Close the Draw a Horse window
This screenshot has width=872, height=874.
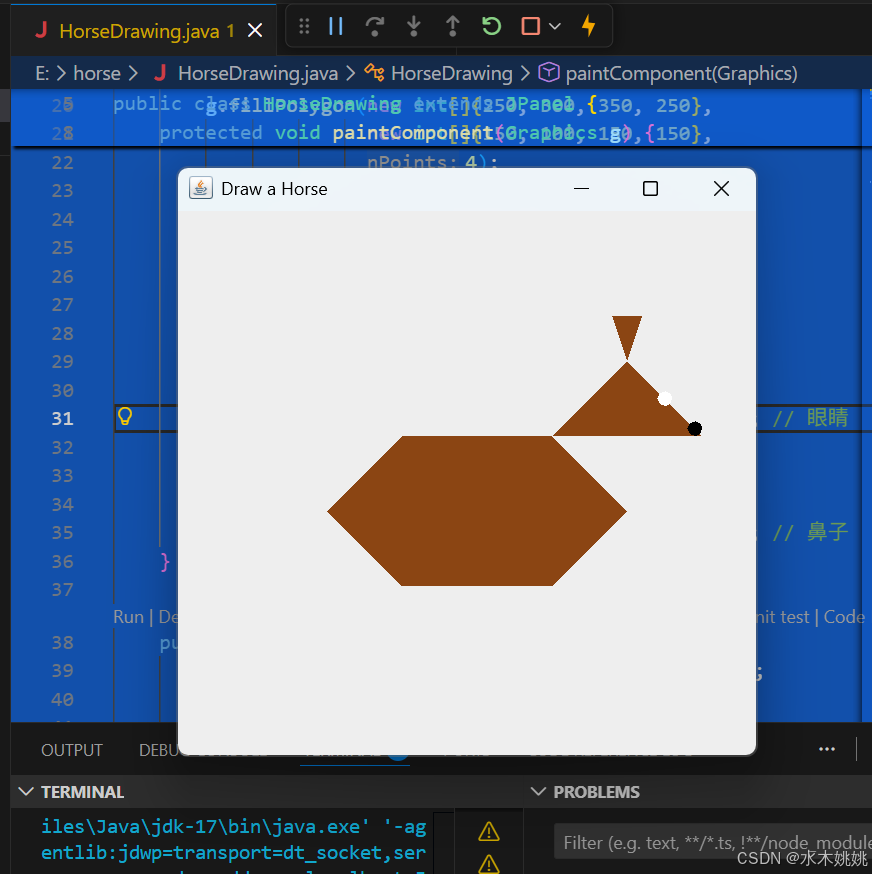[721, 189]
